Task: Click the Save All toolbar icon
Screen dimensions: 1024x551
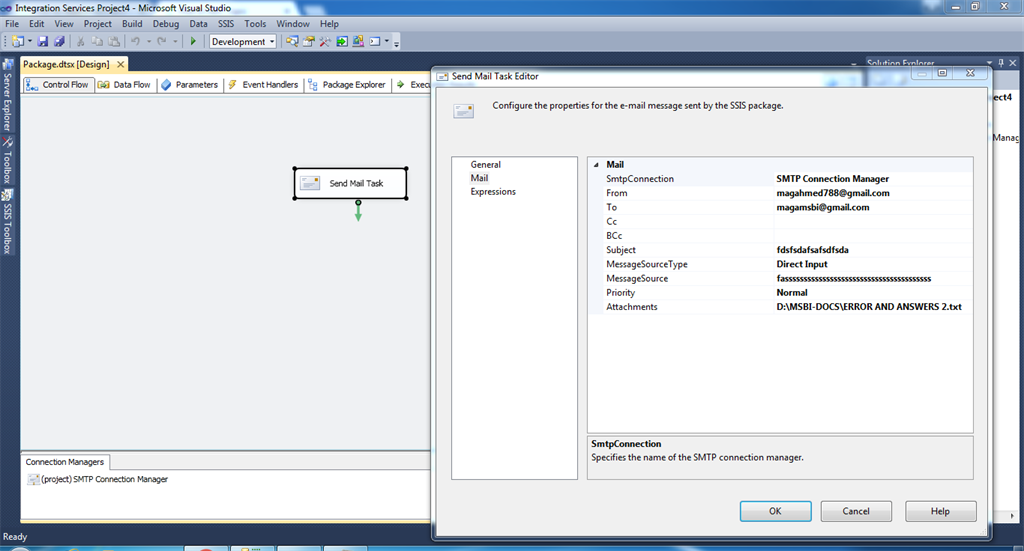Action: tap(59, 41)
